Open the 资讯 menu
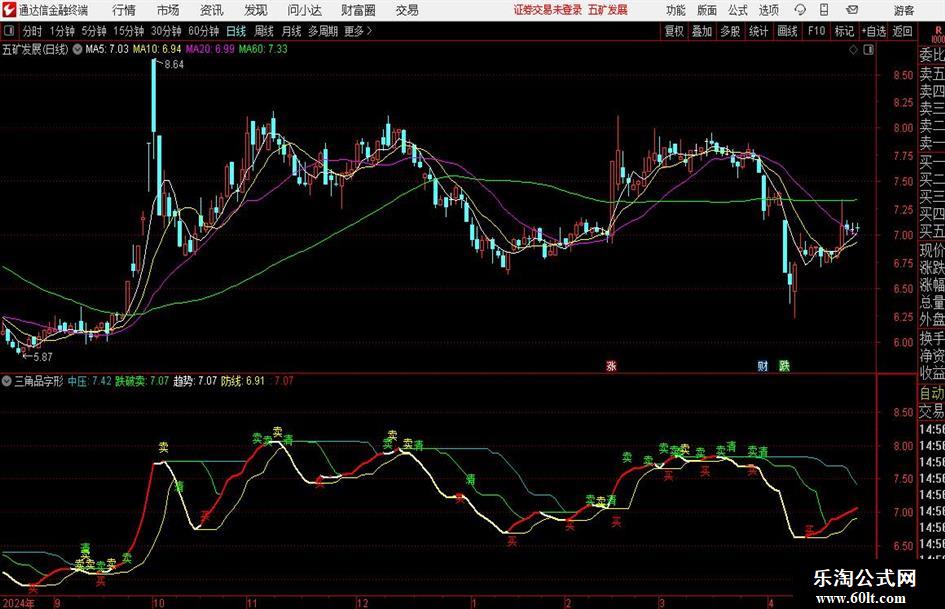The height and width of the screenshot is (609, 945). (x=212, y=10)
